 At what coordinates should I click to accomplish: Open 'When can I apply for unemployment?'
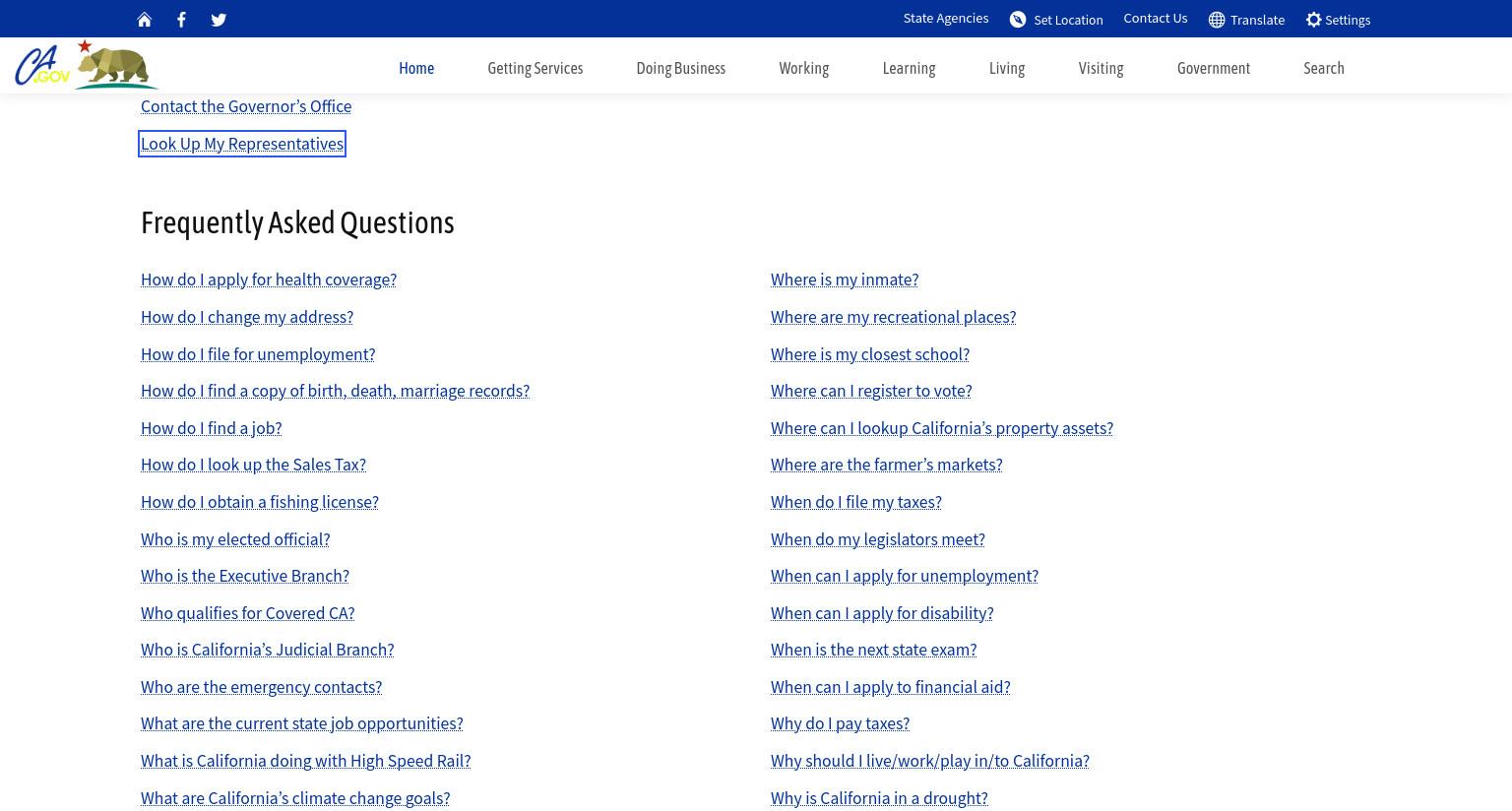(905, 576)
